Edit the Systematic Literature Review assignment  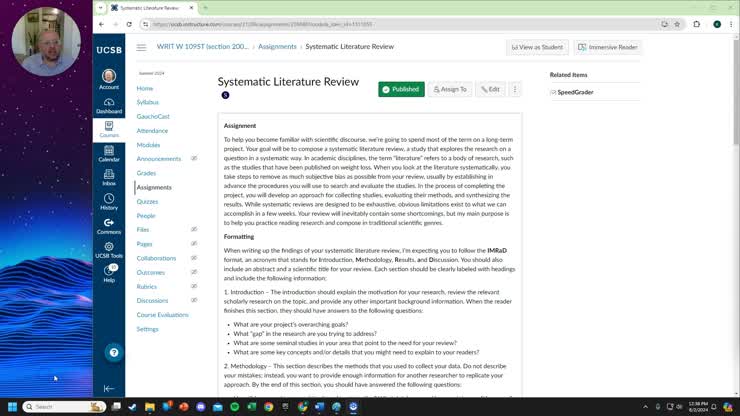pos(490,89)
